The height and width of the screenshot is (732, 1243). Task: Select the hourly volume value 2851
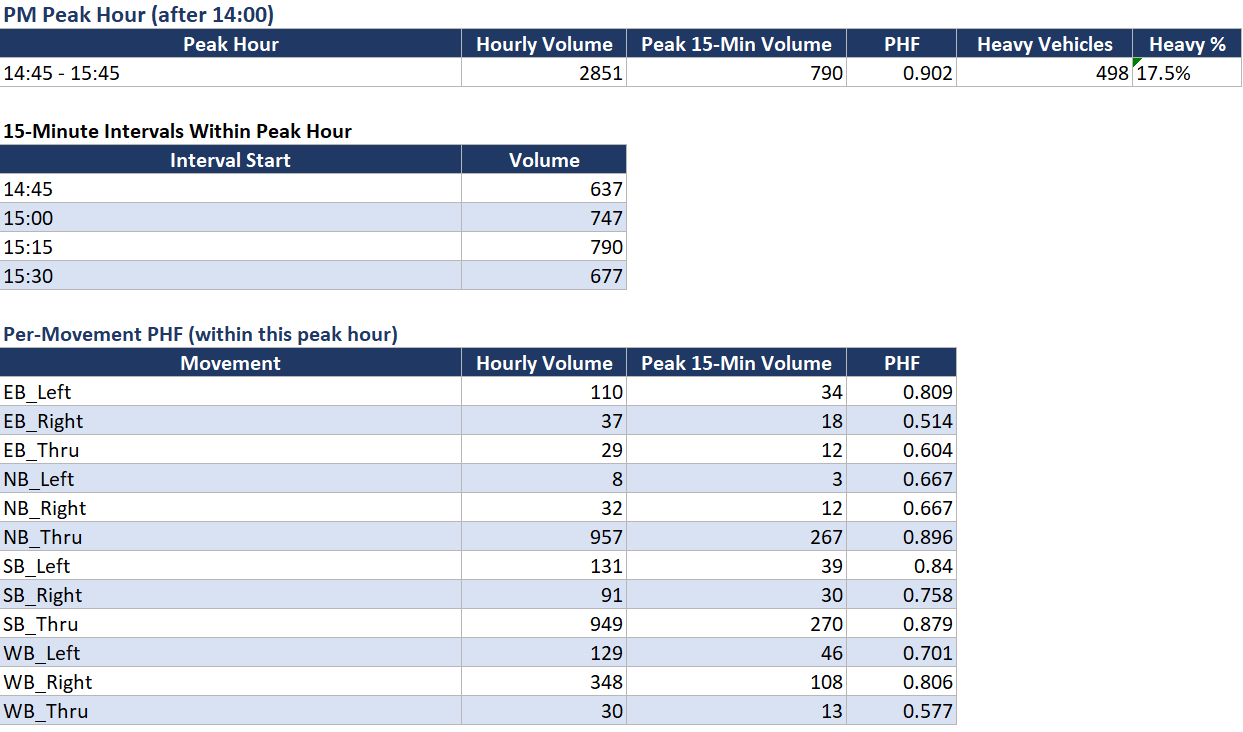pos(544,73)
